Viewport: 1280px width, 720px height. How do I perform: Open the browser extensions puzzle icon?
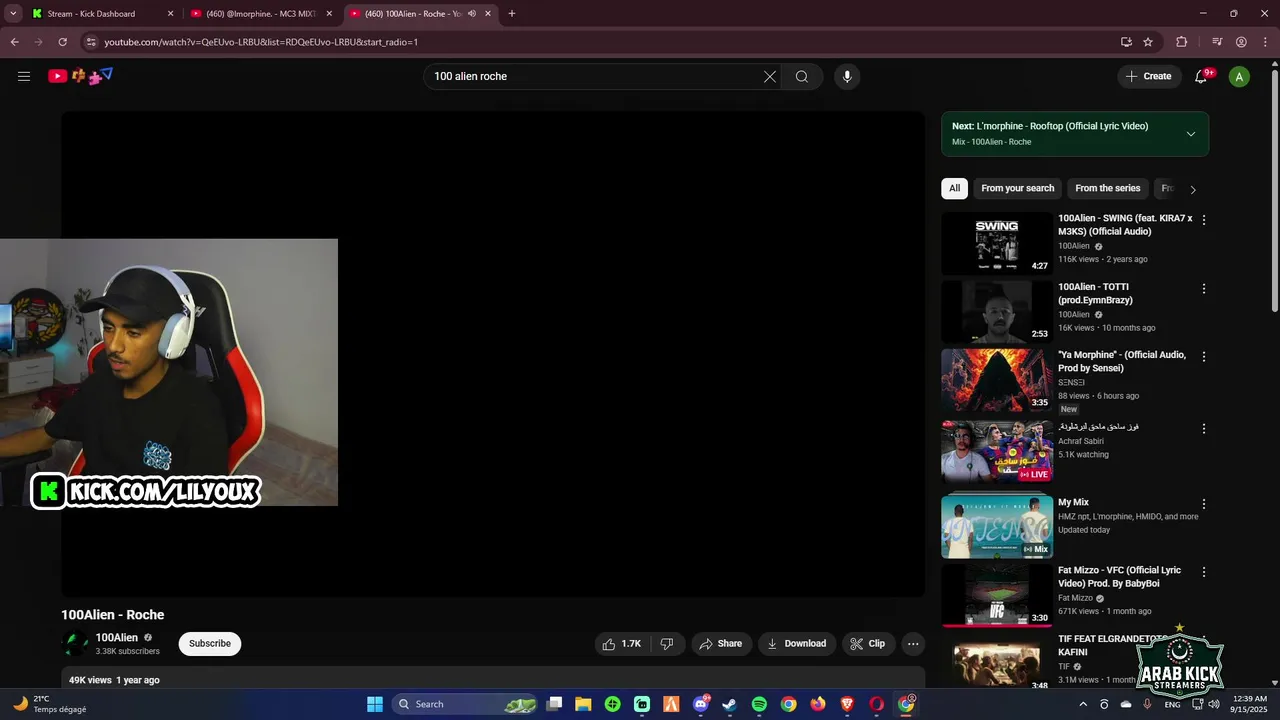(1182, 42)
